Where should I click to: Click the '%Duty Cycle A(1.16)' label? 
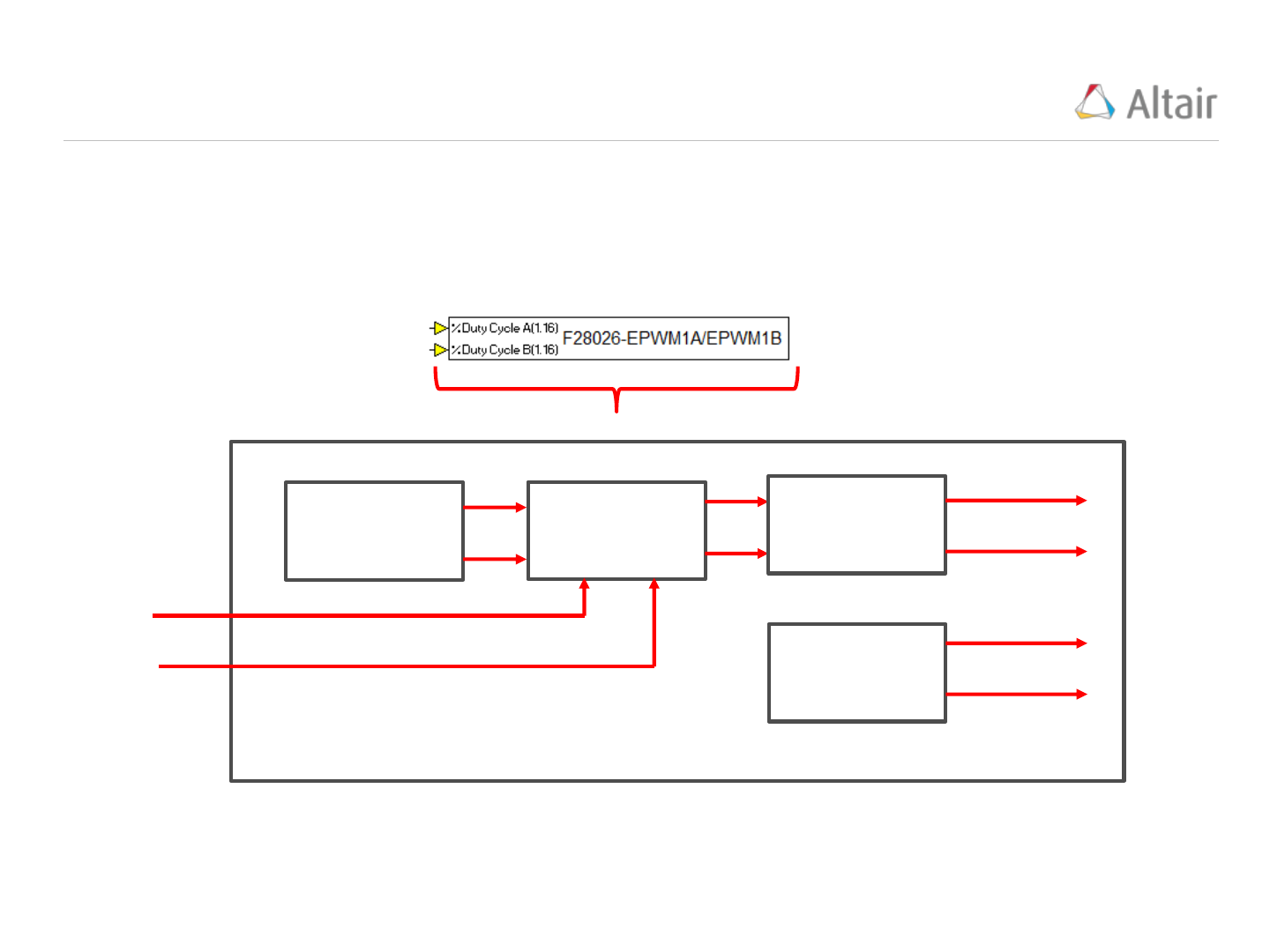pos(504,328)
